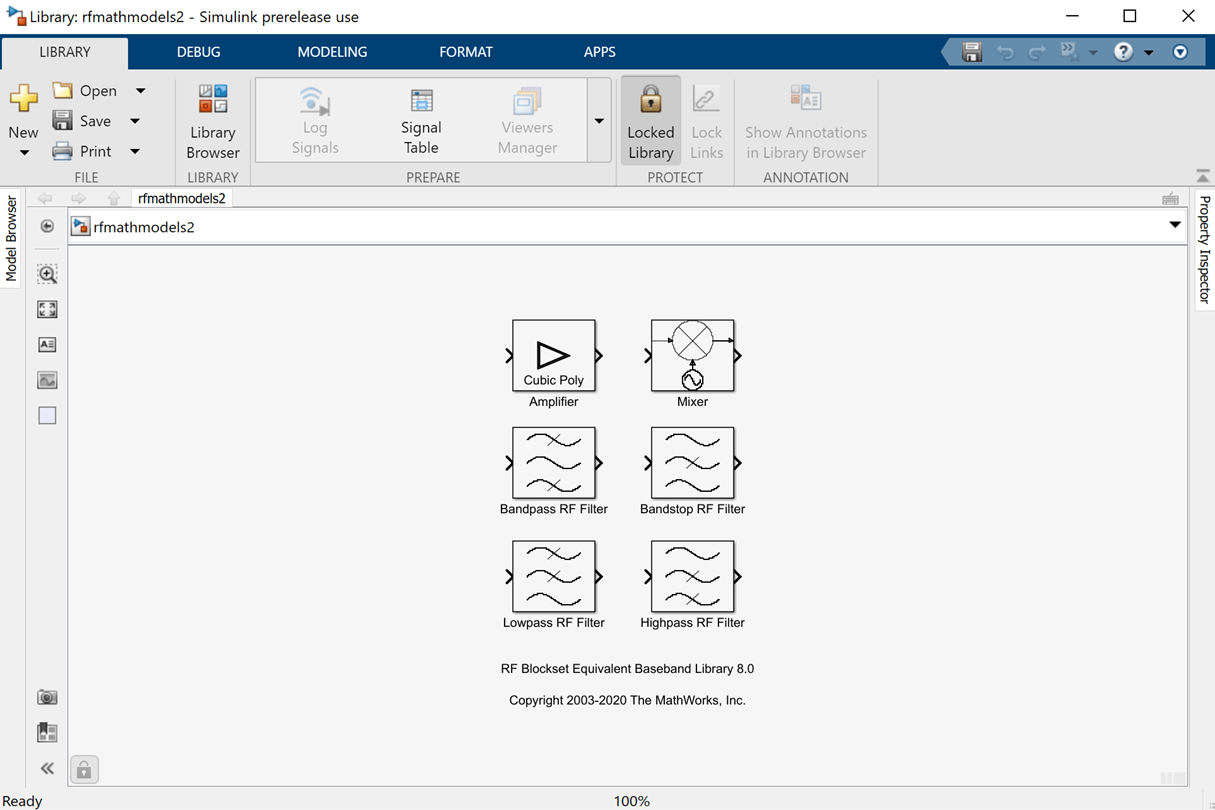
Task: Open the Print dropdown arrow
Action: click(x=135, y=151)
